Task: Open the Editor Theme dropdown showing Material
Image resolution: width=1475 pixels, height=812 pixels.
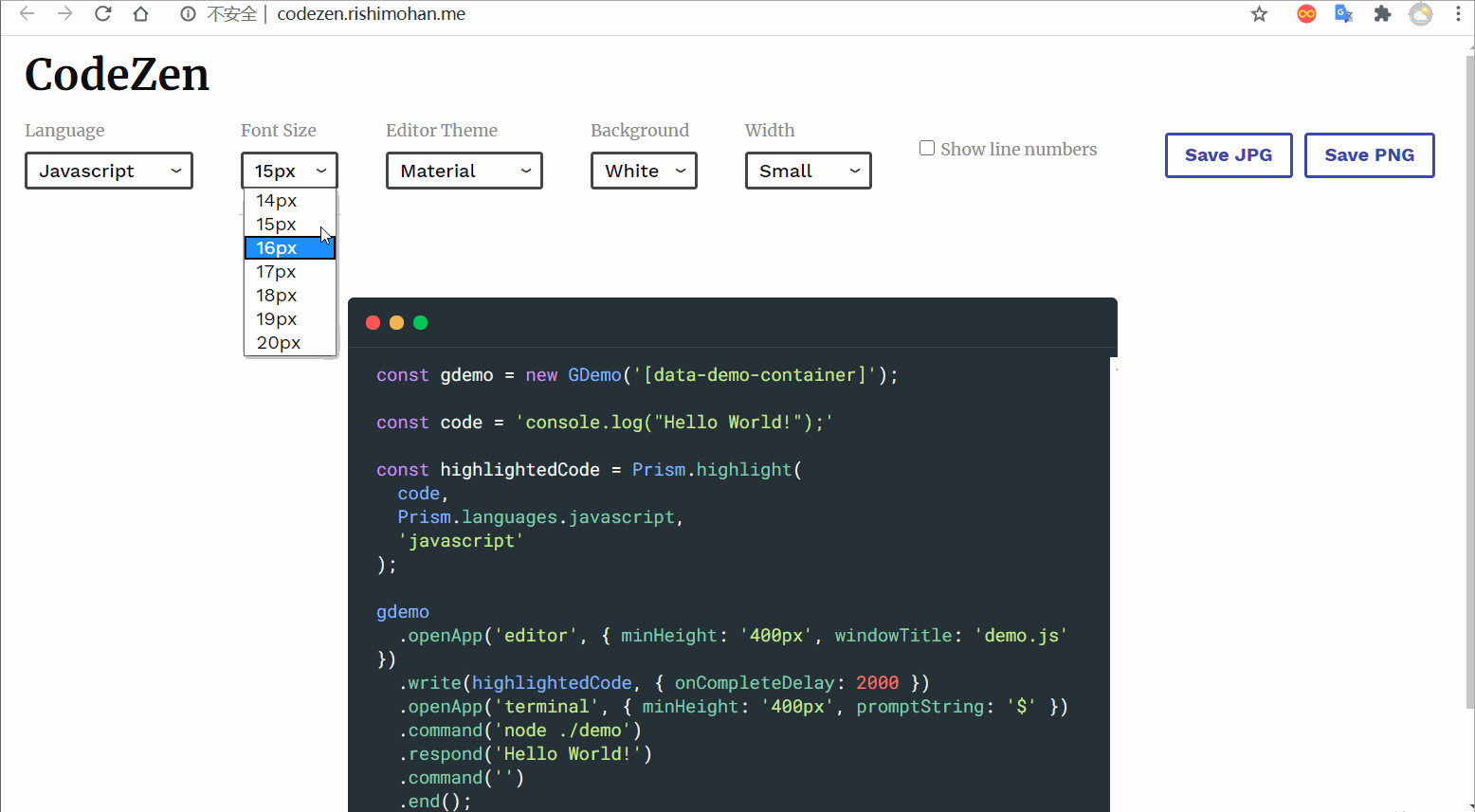Action: coord(464,171)
